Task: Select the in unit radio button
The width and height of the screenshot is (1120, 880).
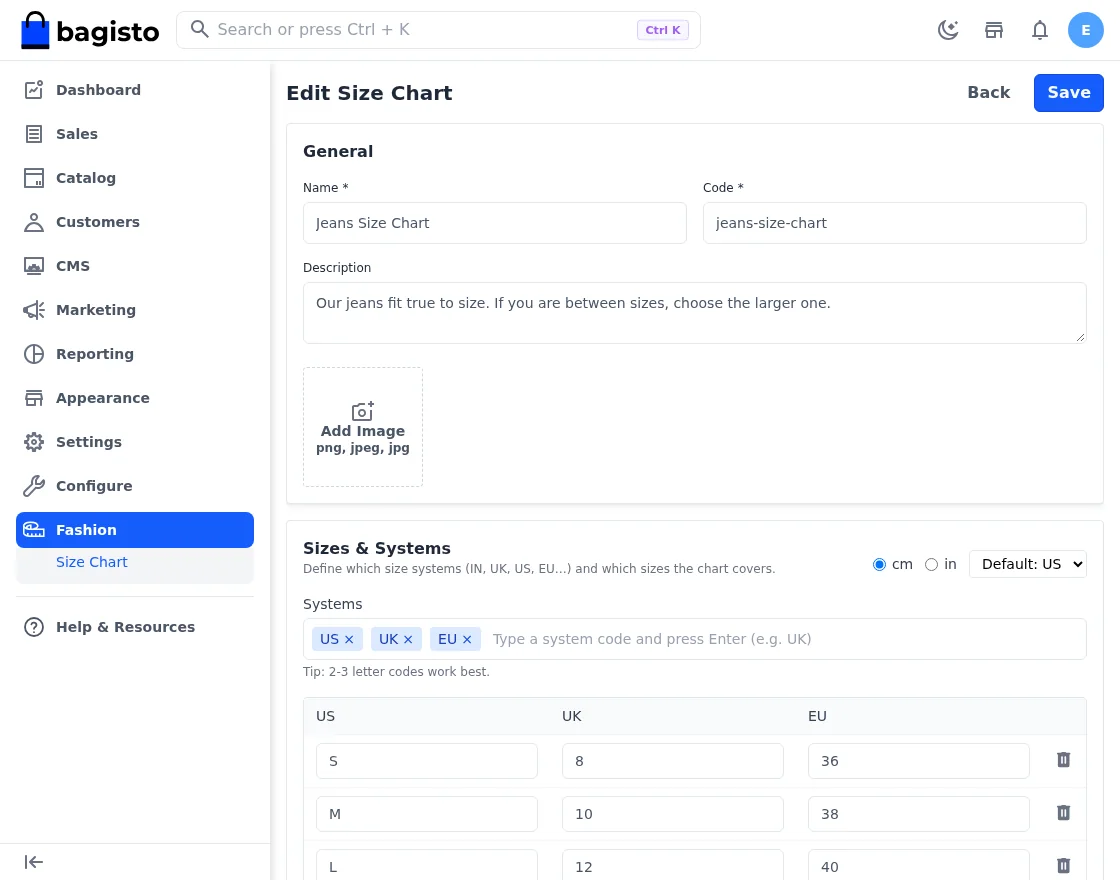Action: (931, 565)
